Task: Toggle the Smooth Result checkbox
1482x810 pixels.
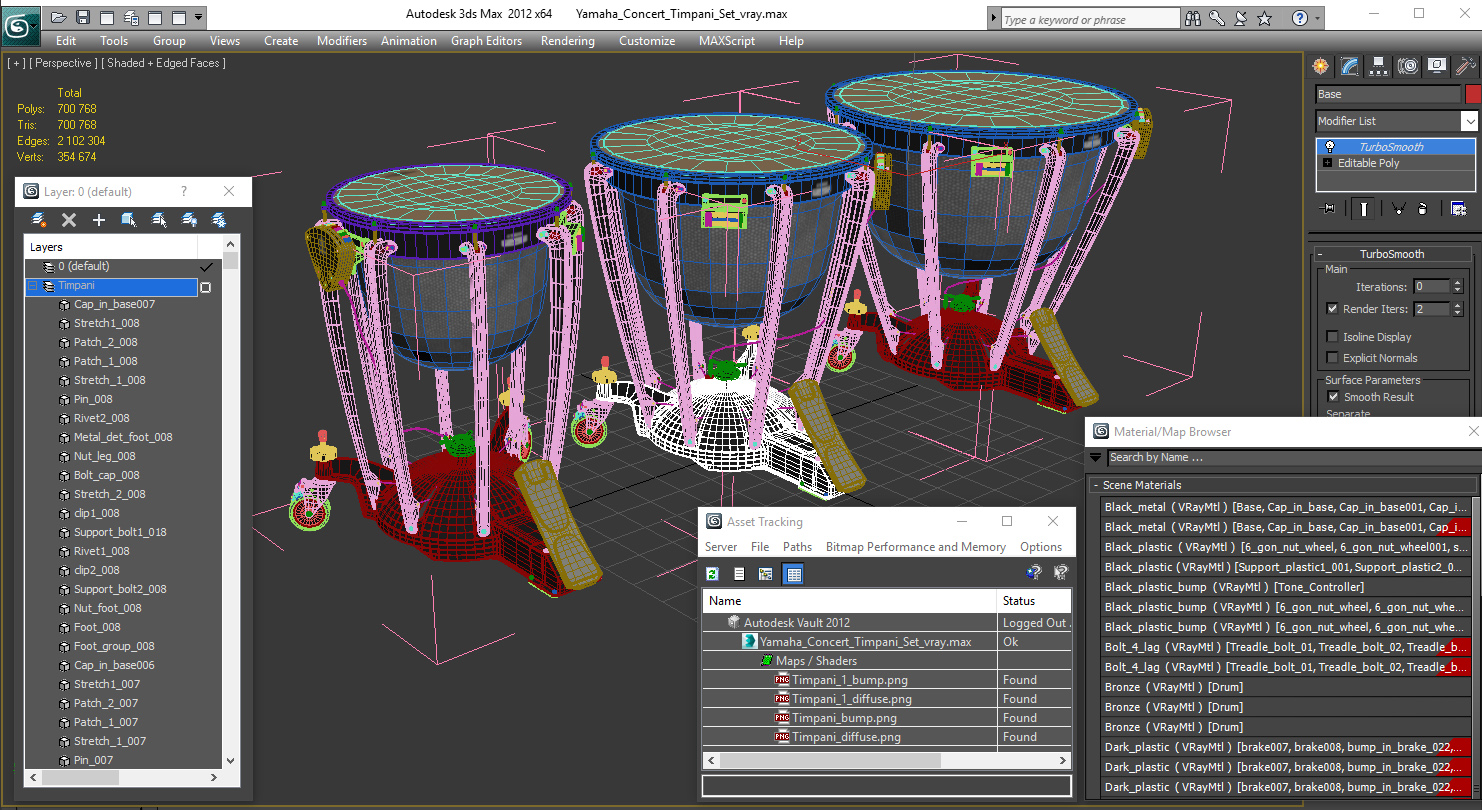Action: (1332, 397)
